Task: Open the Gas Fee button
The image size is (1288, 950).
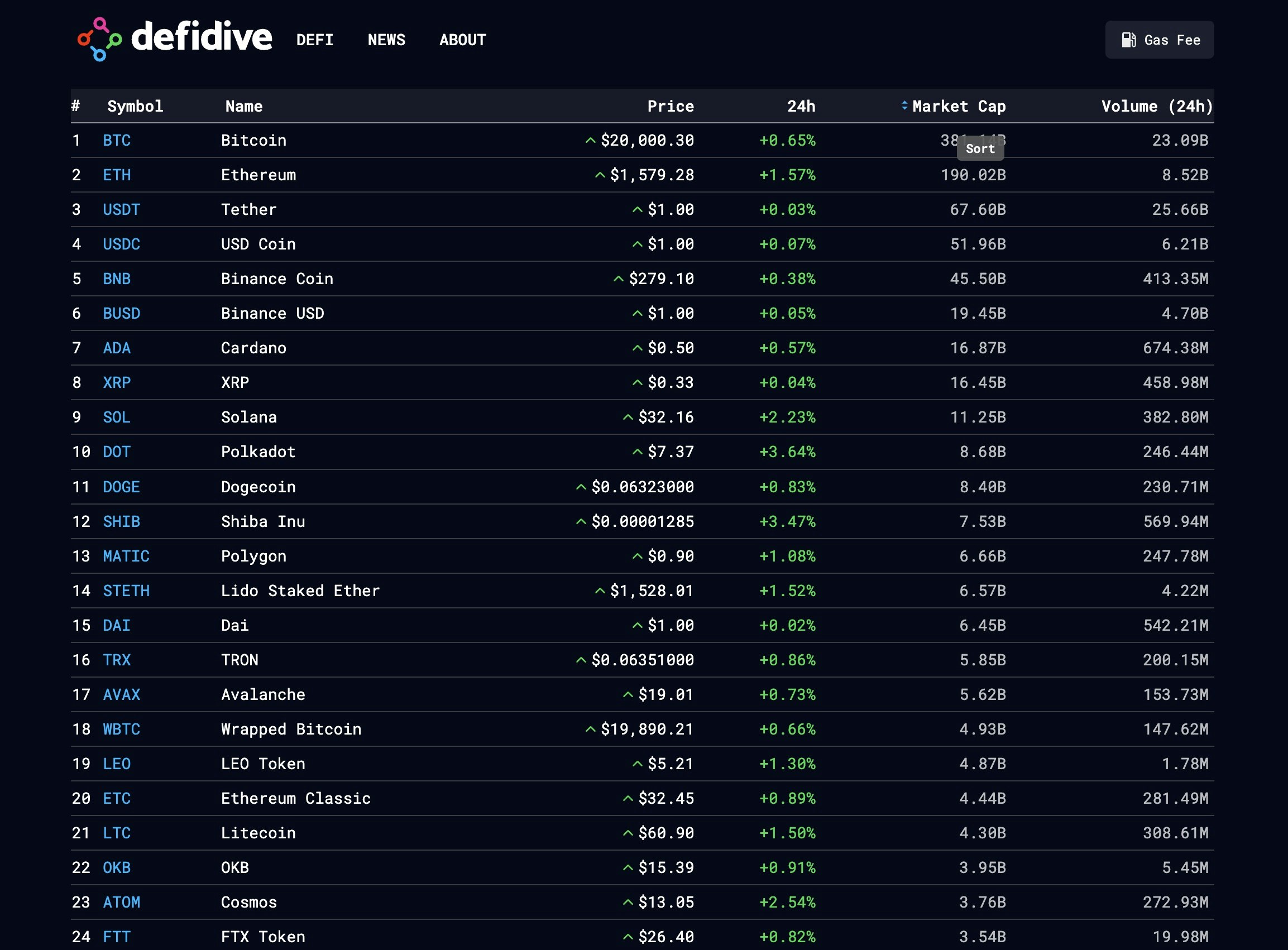Action: coord(1159,40)
